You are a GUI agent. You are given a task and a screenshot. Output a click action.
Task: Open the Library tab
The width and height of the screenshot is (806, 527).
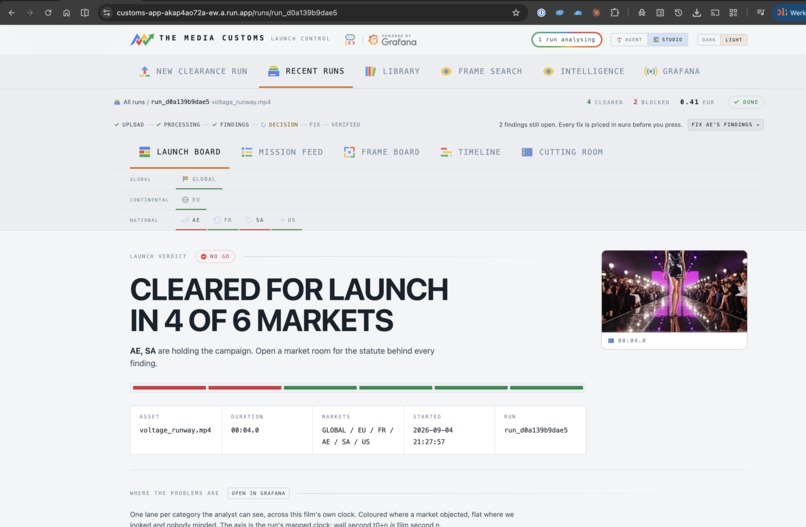(392, 71)
